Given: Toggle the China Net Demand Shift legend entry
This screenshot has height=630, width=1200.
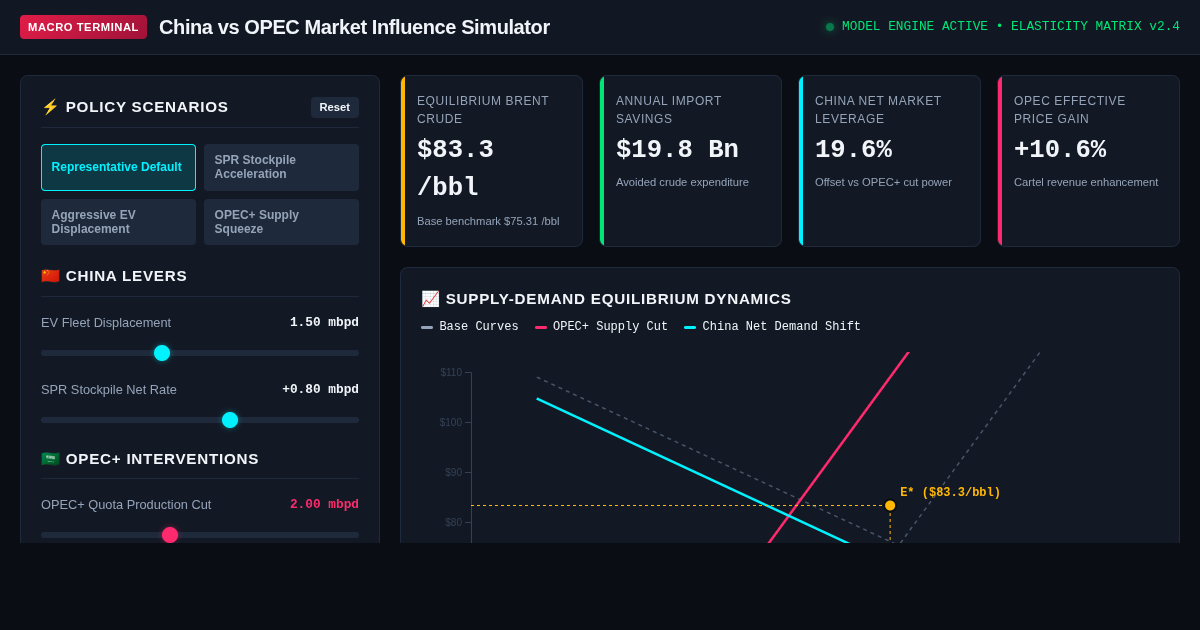Looking at the screenshot, I should [x=772, y=327].
